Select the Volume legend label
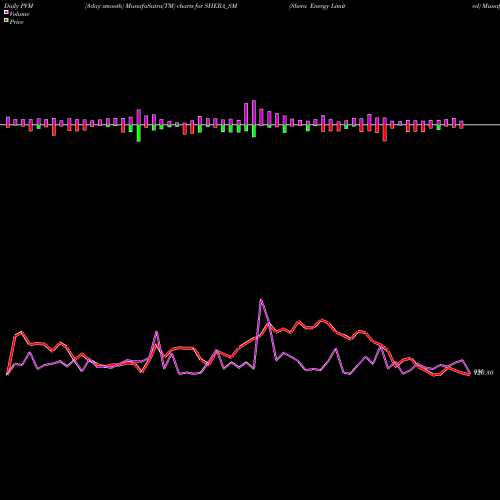Image resolution: width=500 pixels, height=500 pixels. coord(19,14)
